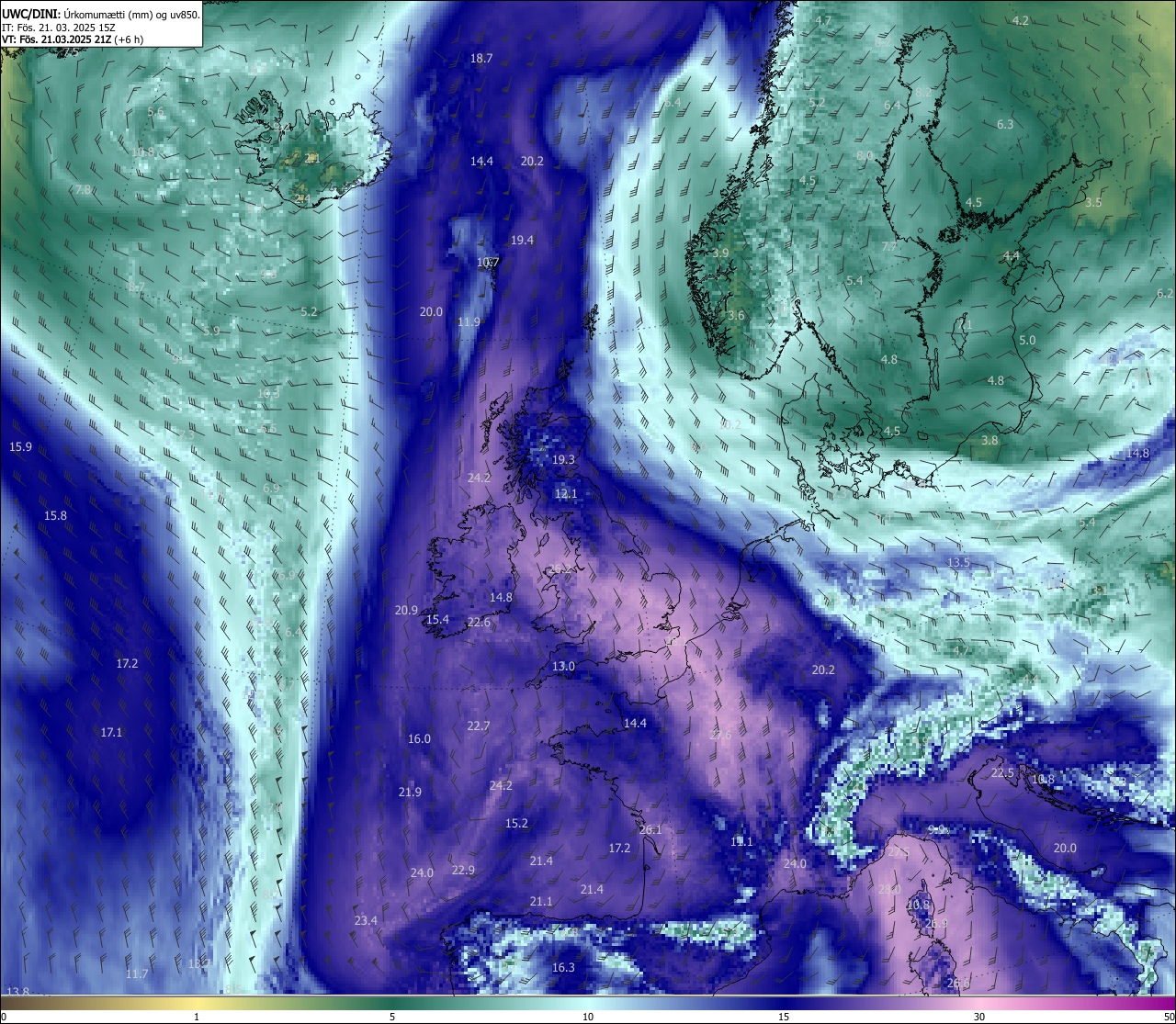Image resolution: width=1176 pixels, height=1024 pixels.
Task: Select the 15.8 value label
Action: (55, 516)
